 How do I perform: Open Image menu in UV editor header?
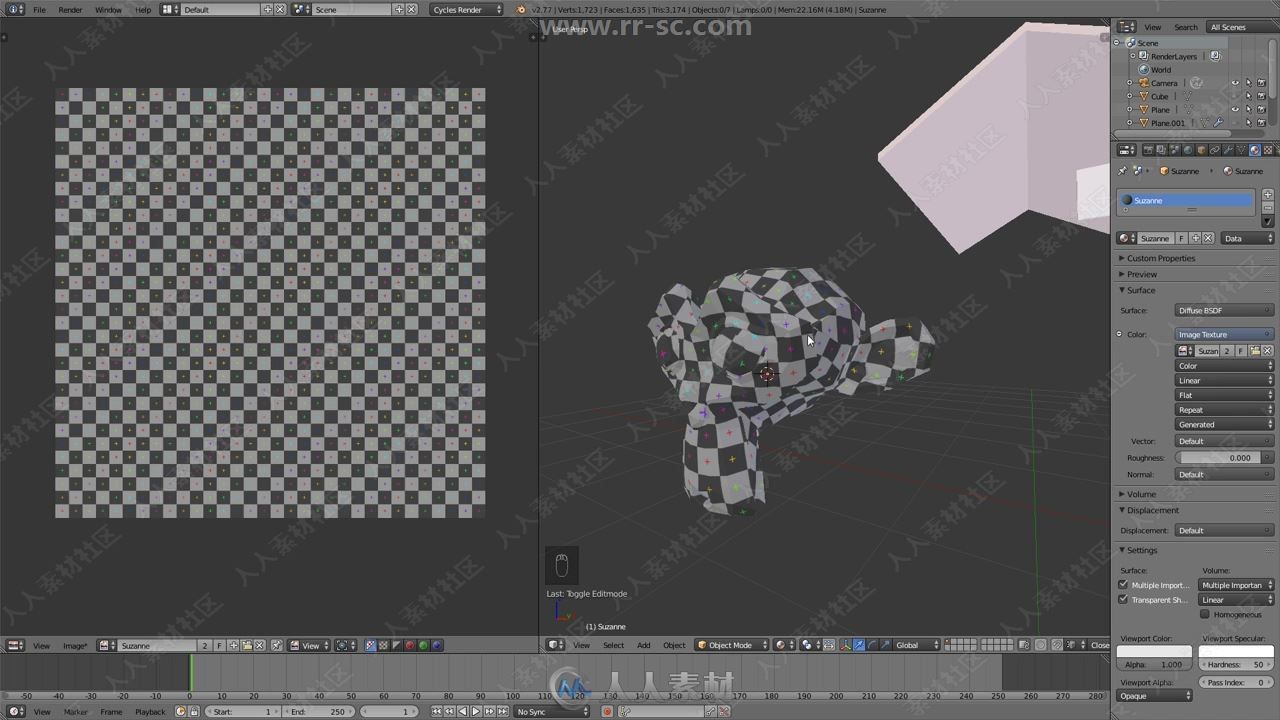coord(75,646)
